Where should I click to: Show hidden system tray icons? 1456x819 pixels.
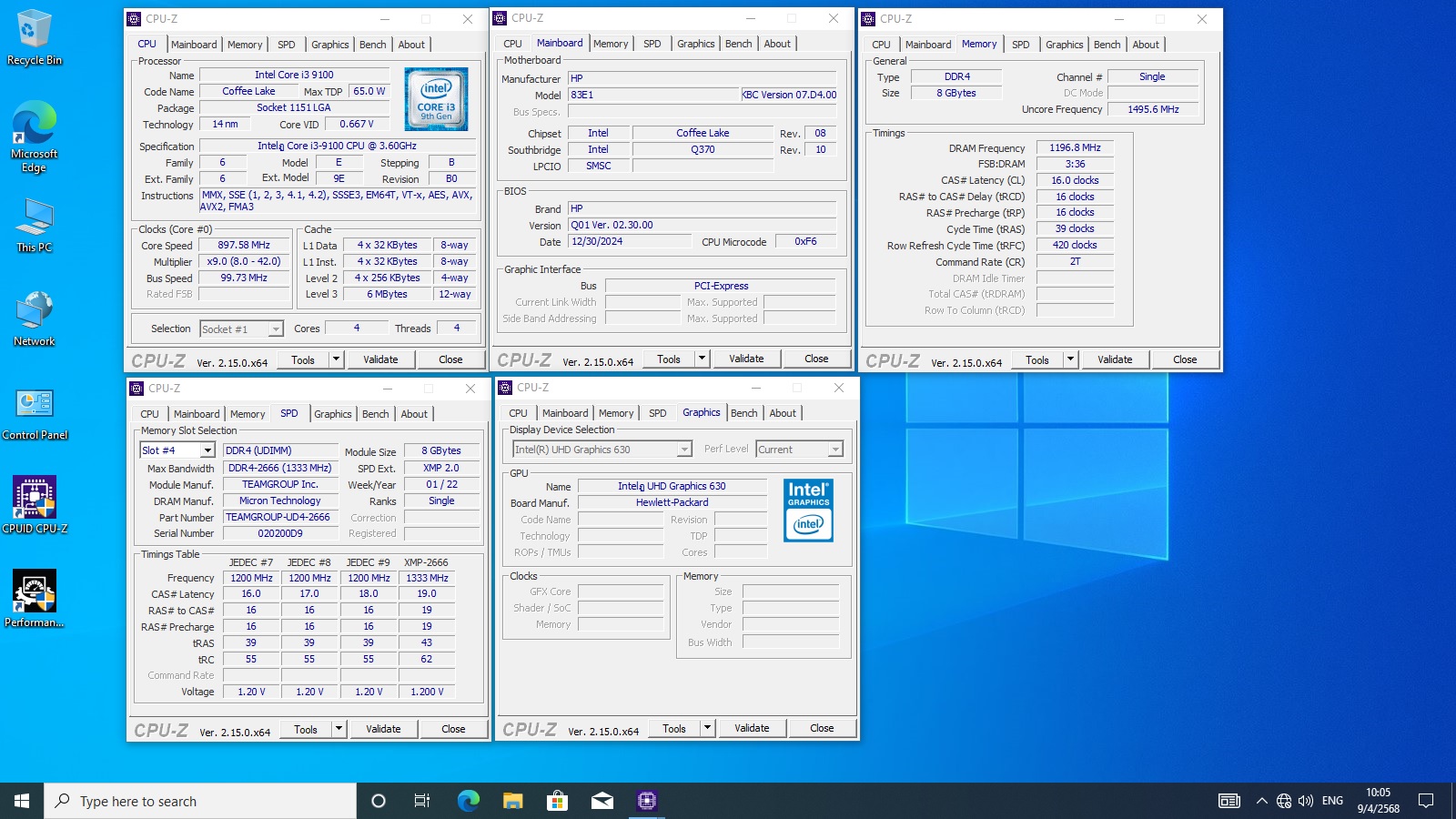pos(1261,801)
